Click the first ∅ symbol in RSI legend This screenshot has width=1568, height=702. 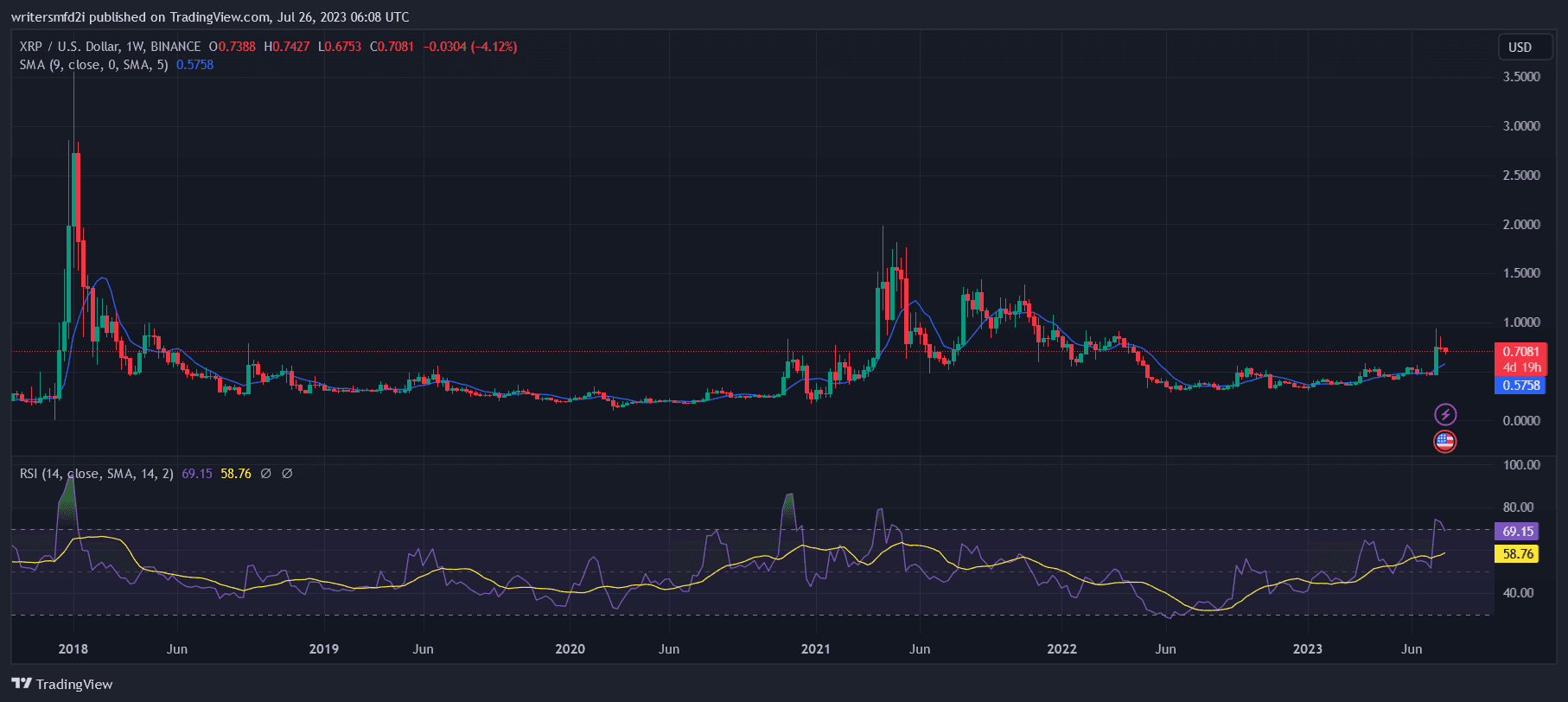(x=266, y=474)
